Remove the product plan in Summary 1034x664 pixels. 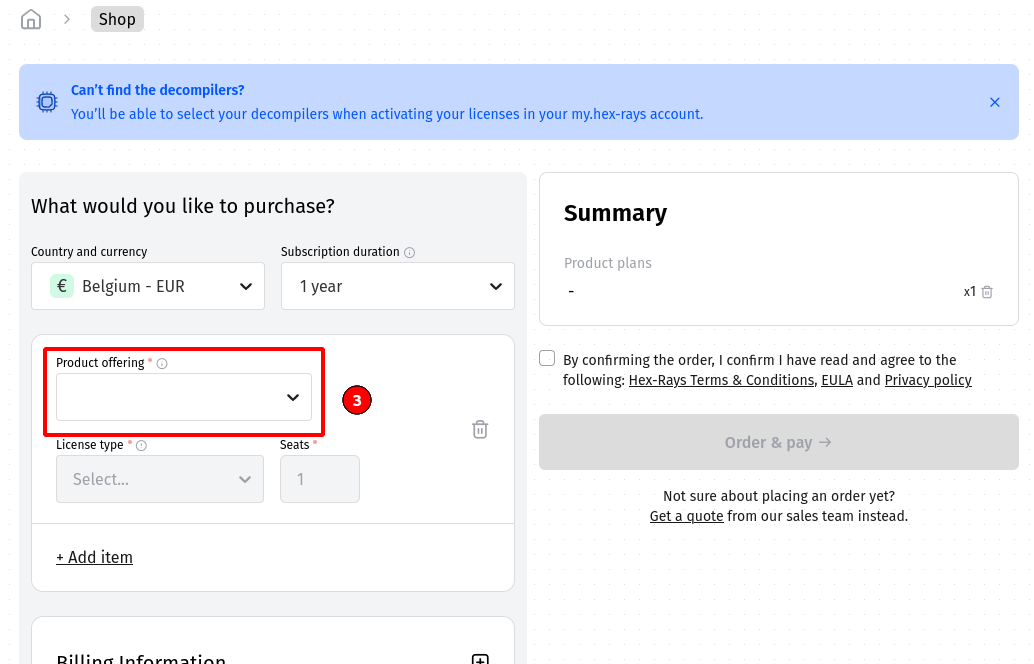tap(987, 292)
